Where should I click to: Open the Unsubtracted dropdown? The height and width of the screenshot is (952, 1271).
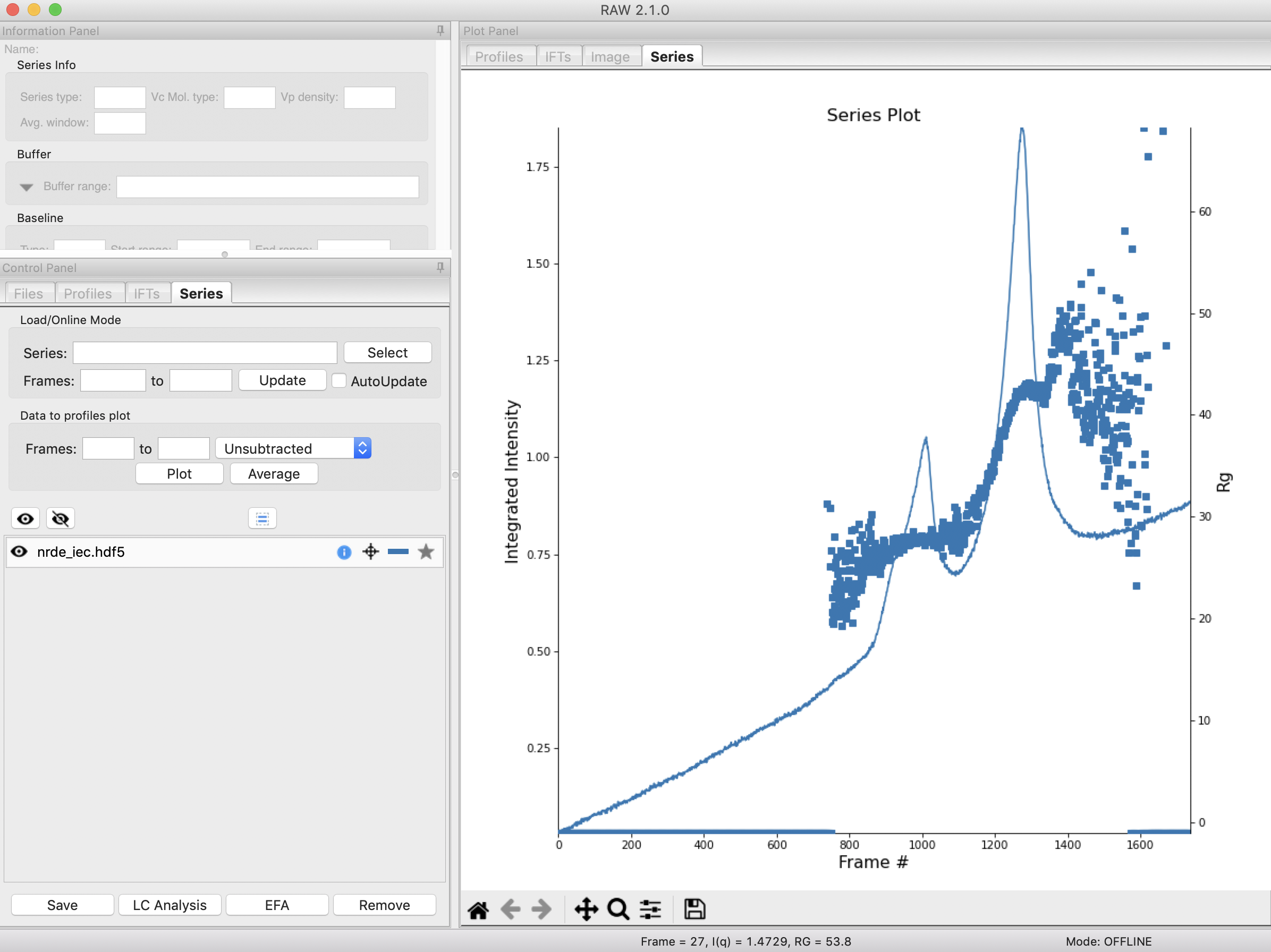[293, 448]
